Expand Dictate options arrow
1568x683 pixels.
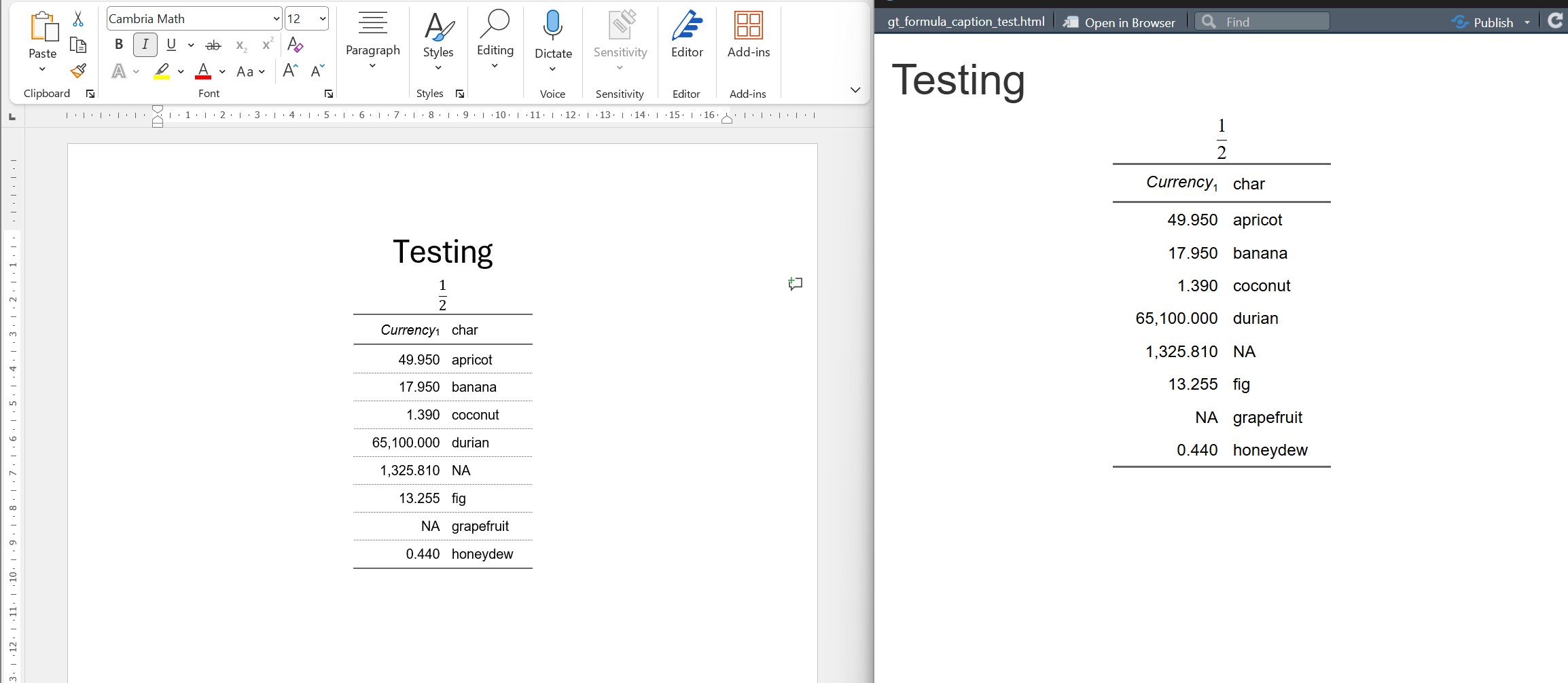tap(552, 69)
